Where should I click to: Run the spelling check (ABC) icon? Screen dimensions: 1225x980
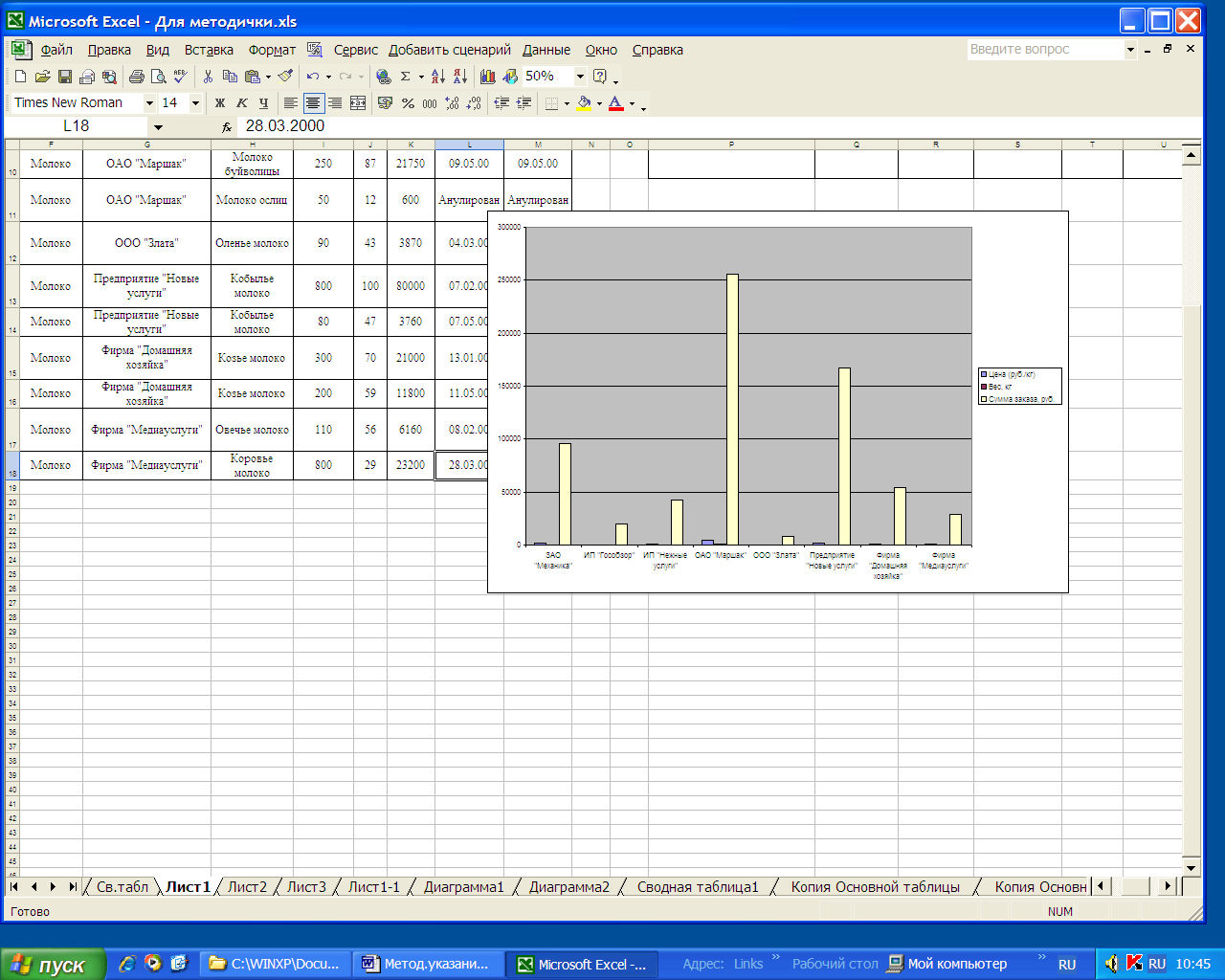180,77
